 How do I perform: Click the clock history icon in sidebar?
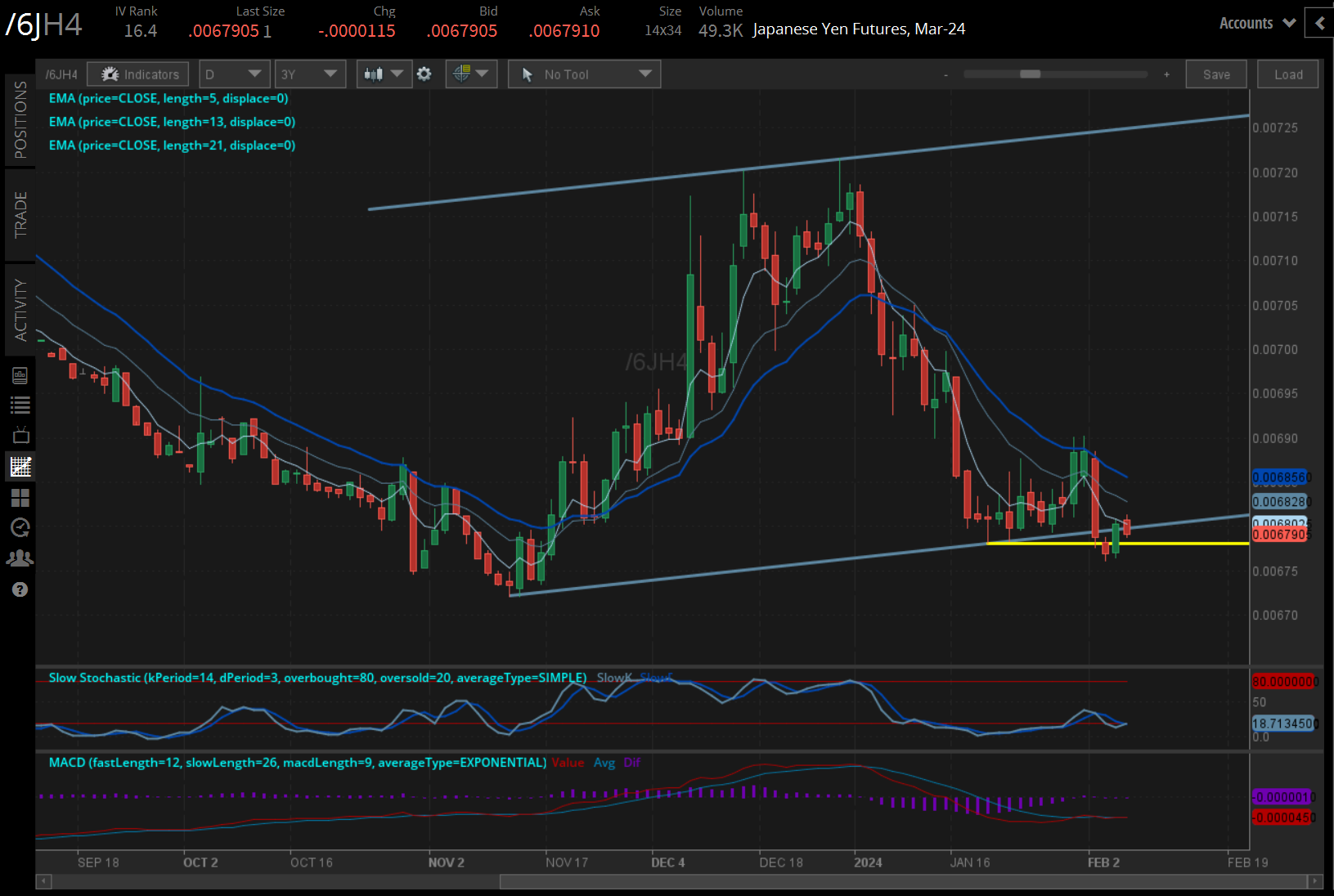point(20,527)
